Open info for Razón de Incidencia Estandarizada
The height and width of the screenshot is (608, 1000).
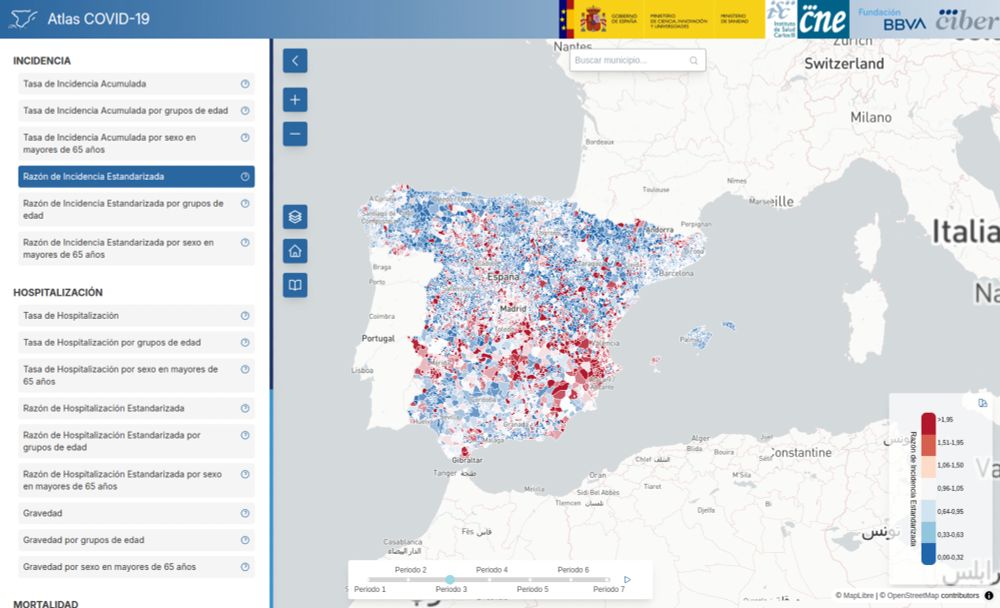[245, 177]
